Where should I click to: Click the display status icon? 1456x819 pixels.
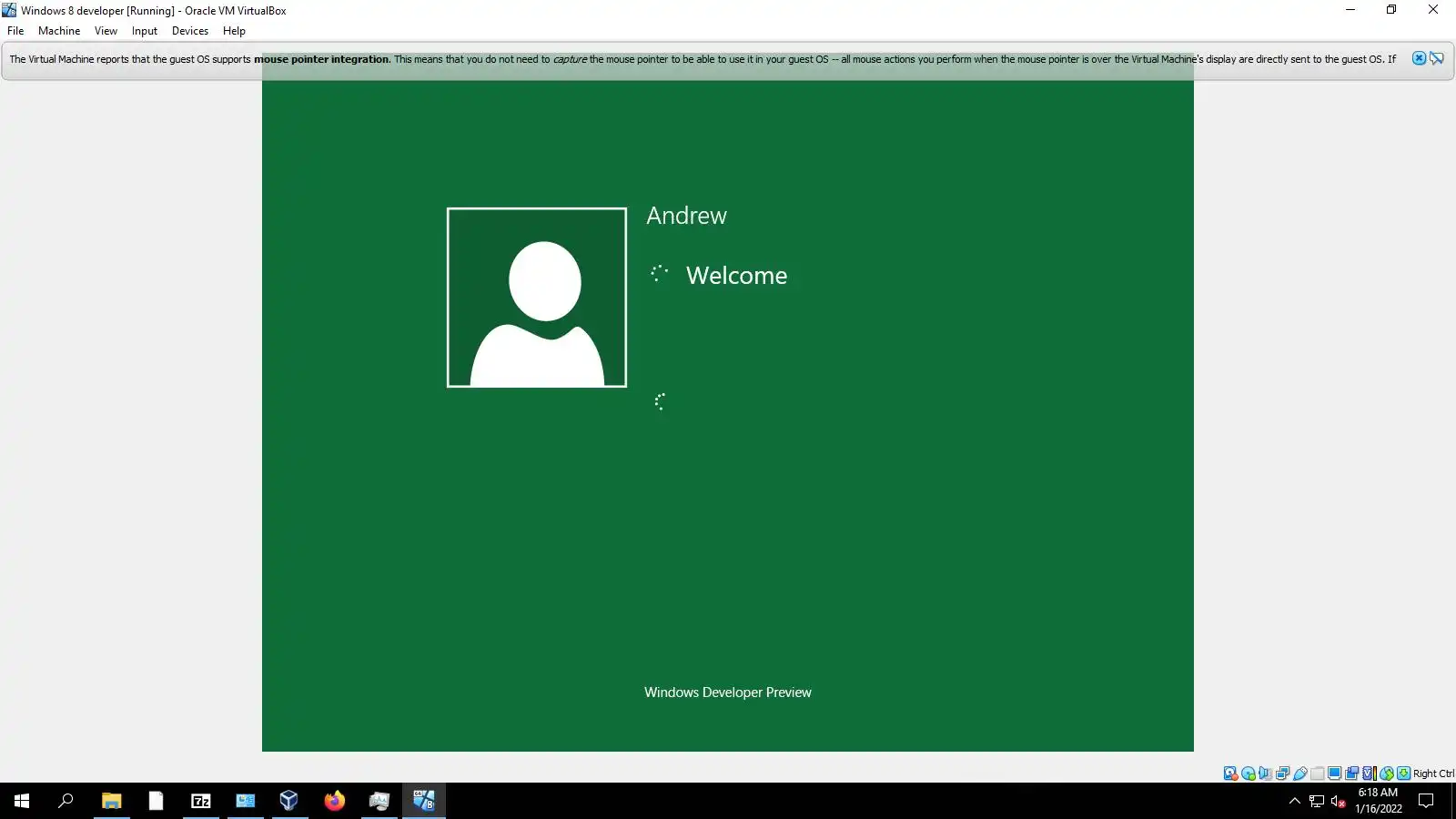point(1334,773)
